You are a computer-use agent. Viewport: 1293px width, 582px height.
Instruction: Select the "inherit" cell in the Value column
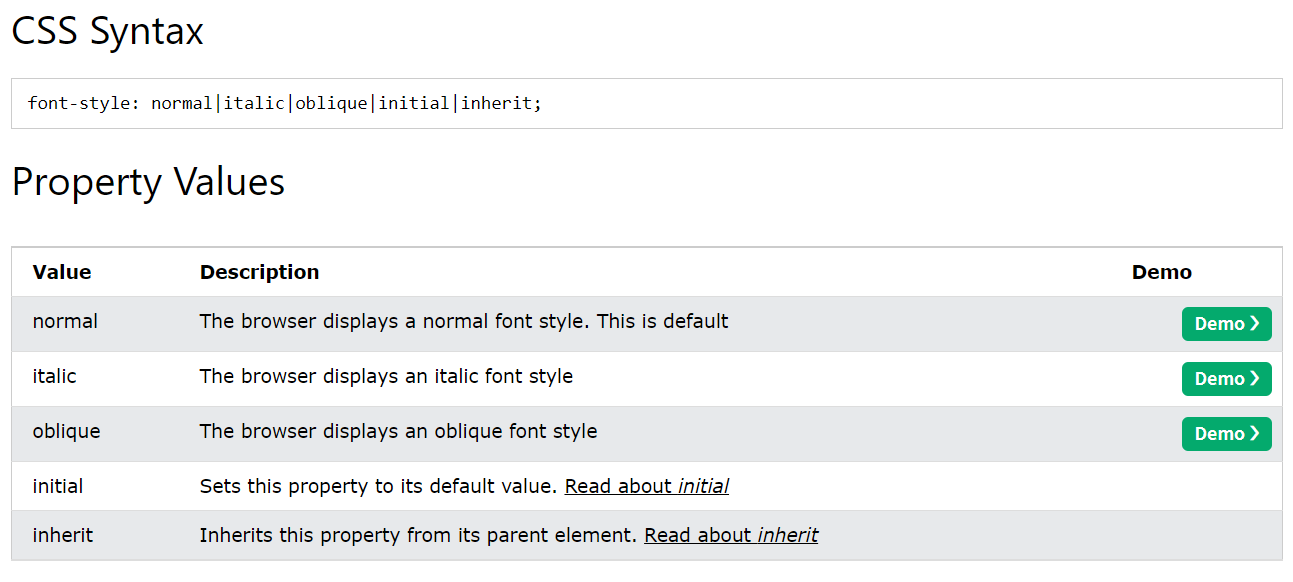pos(62,536)
